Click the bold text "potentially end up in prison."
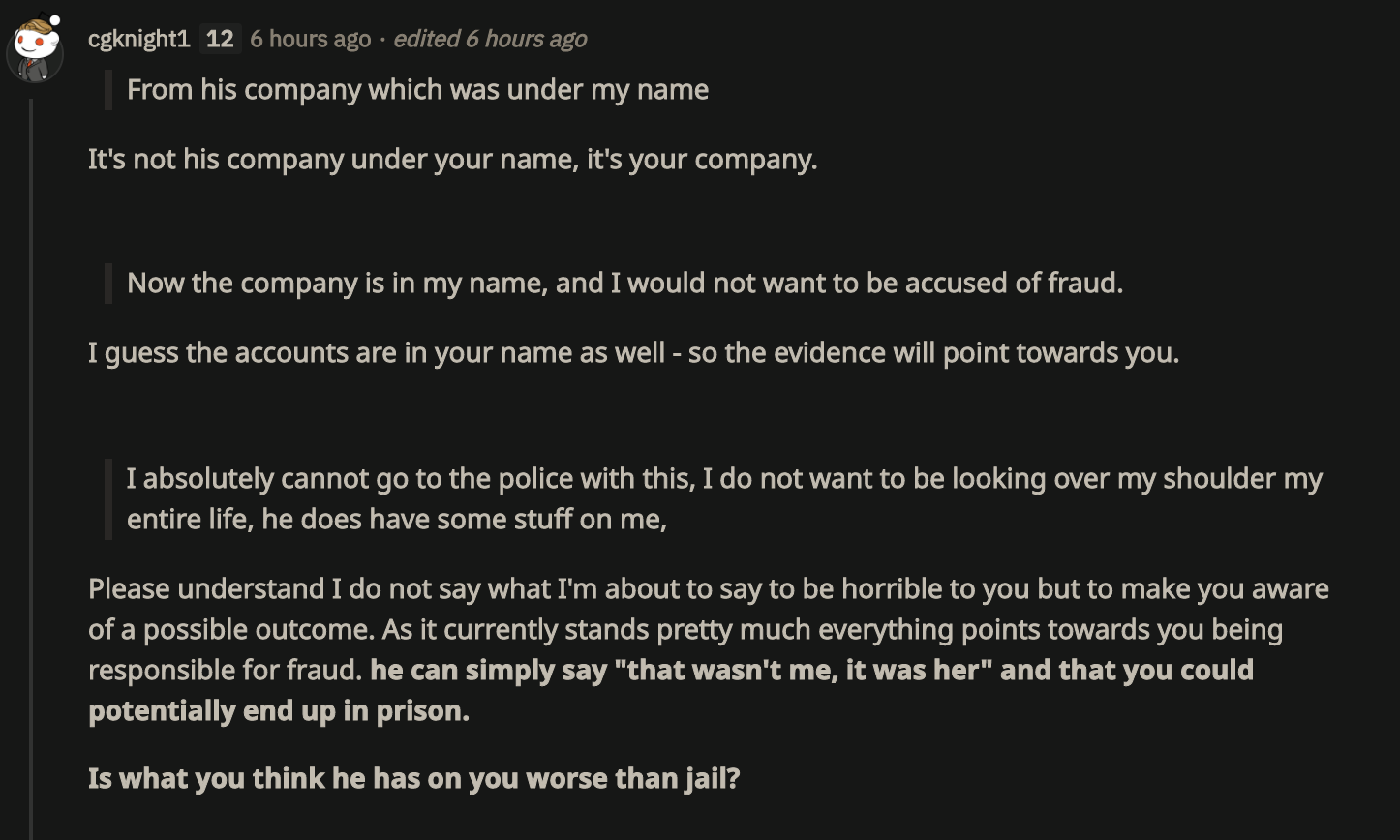1400x840 pixels. (x=279, y=710)
